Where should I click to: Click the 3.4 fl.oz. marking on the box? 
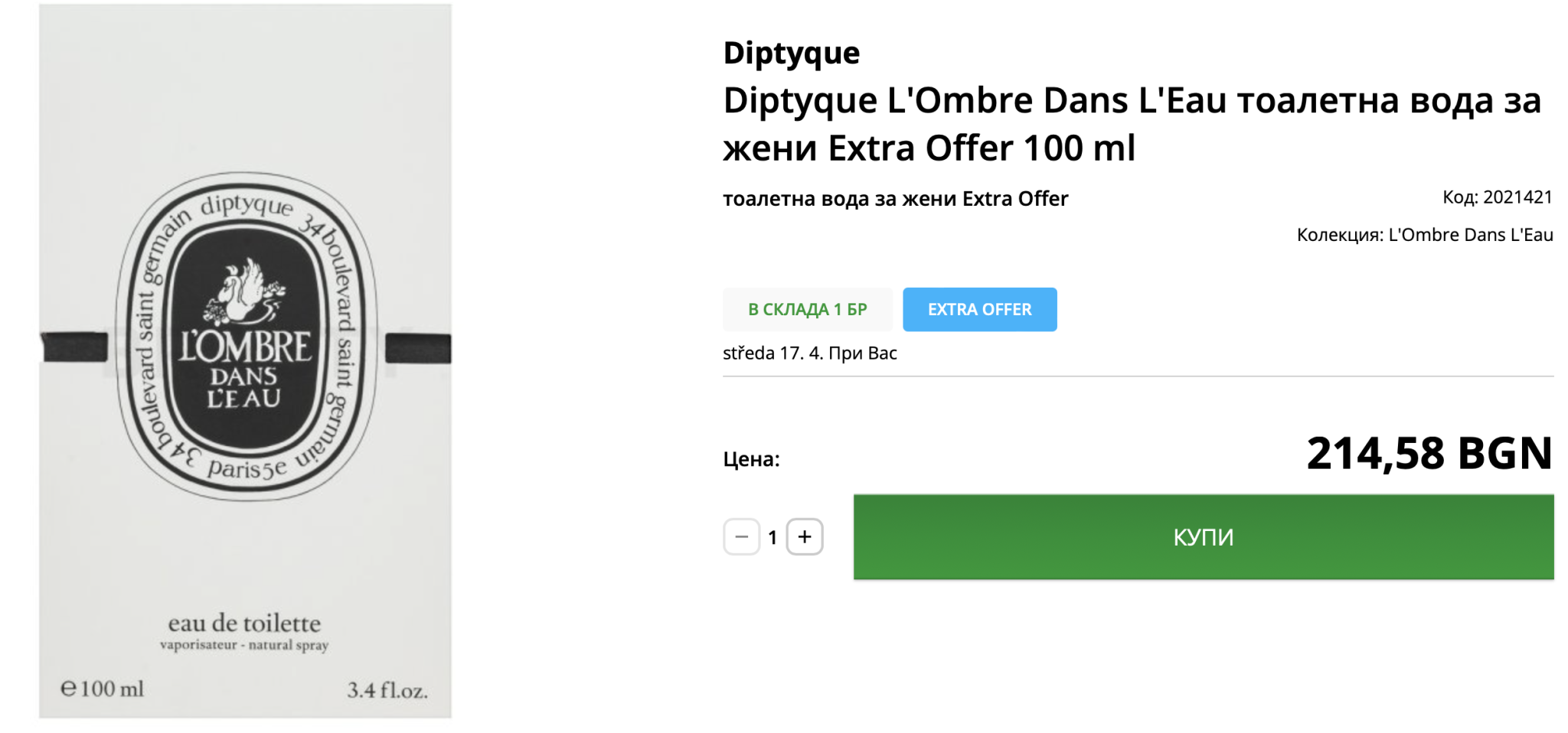click(x=387, y=689)
